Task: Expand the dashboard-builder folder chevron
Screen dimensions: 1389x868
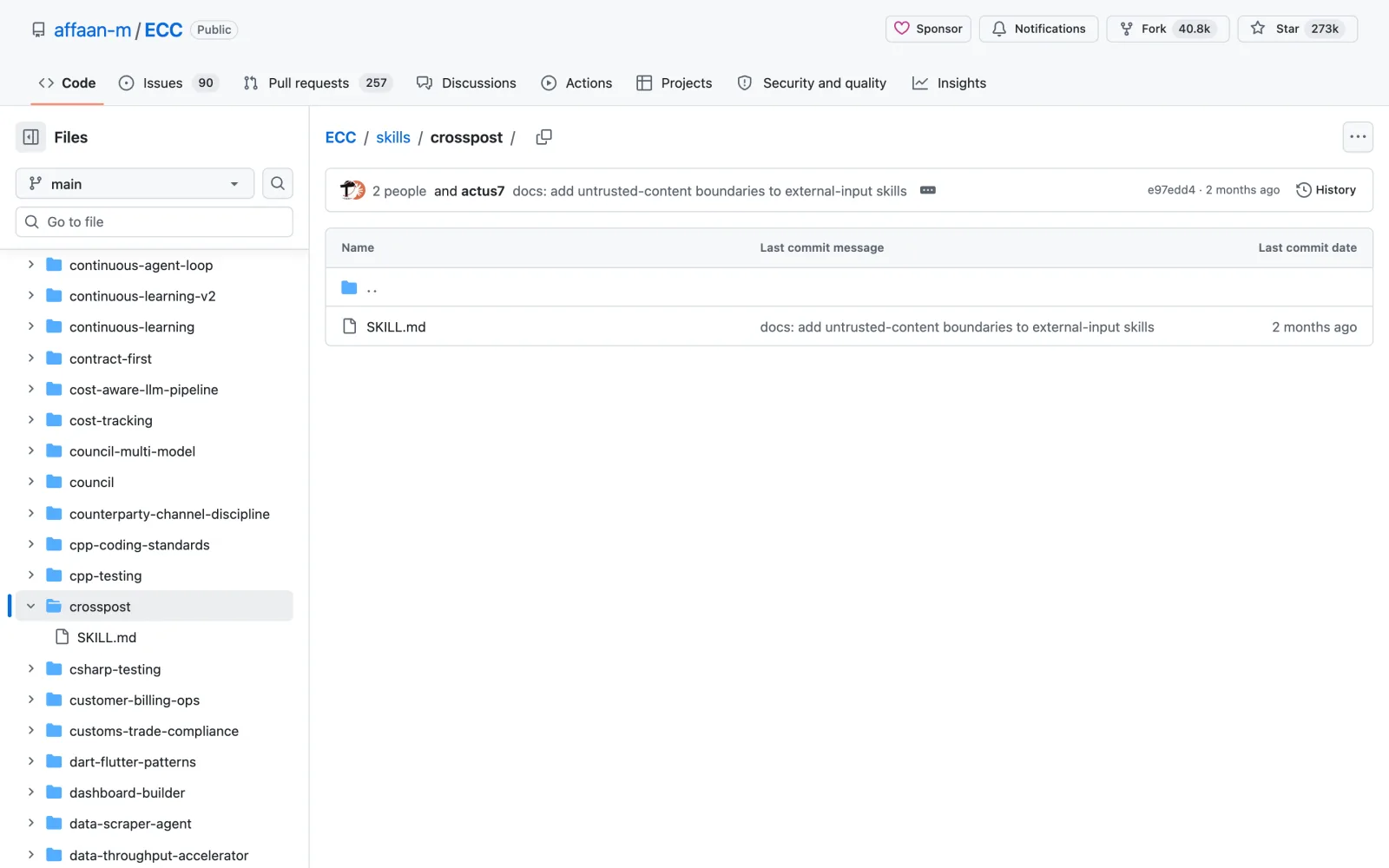Action: [31, 792]
